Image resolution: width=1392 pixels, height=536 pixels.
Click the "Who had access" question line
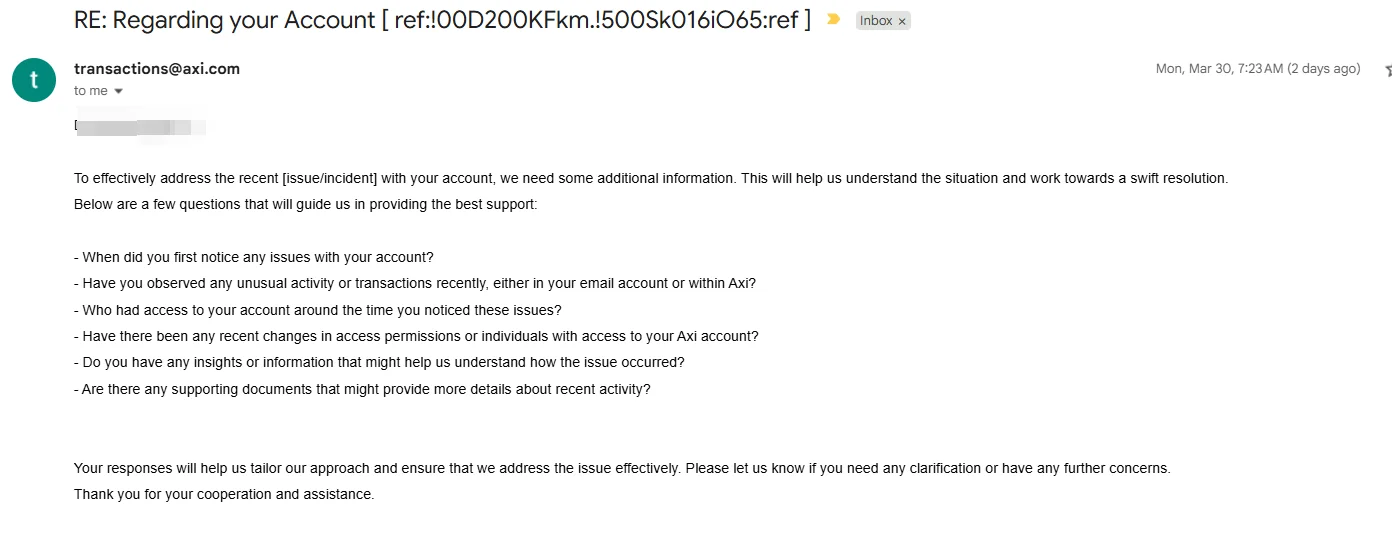[x=318, y=310]
